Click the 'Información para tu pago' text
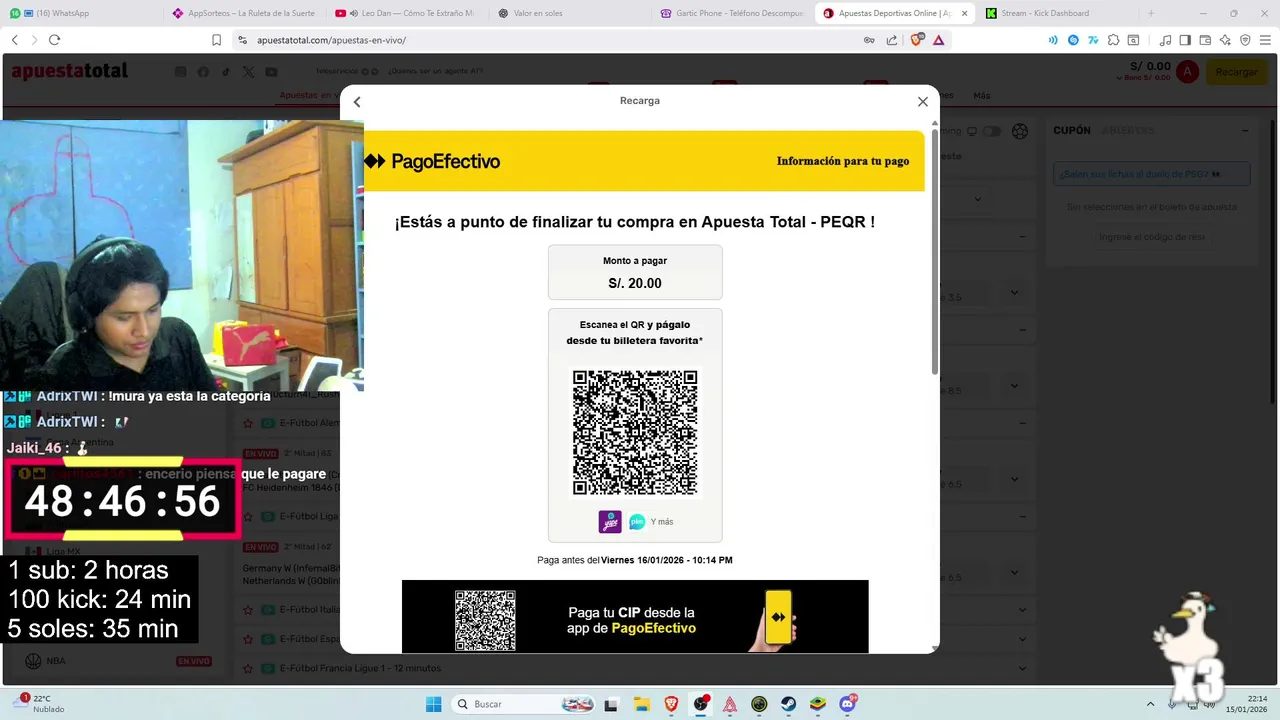The height and width of the screenshot is (720, 1280). tap(843, 161)
